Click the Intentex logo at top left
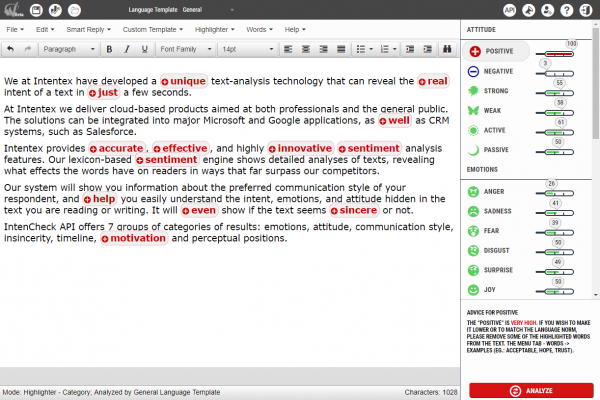 13,10
